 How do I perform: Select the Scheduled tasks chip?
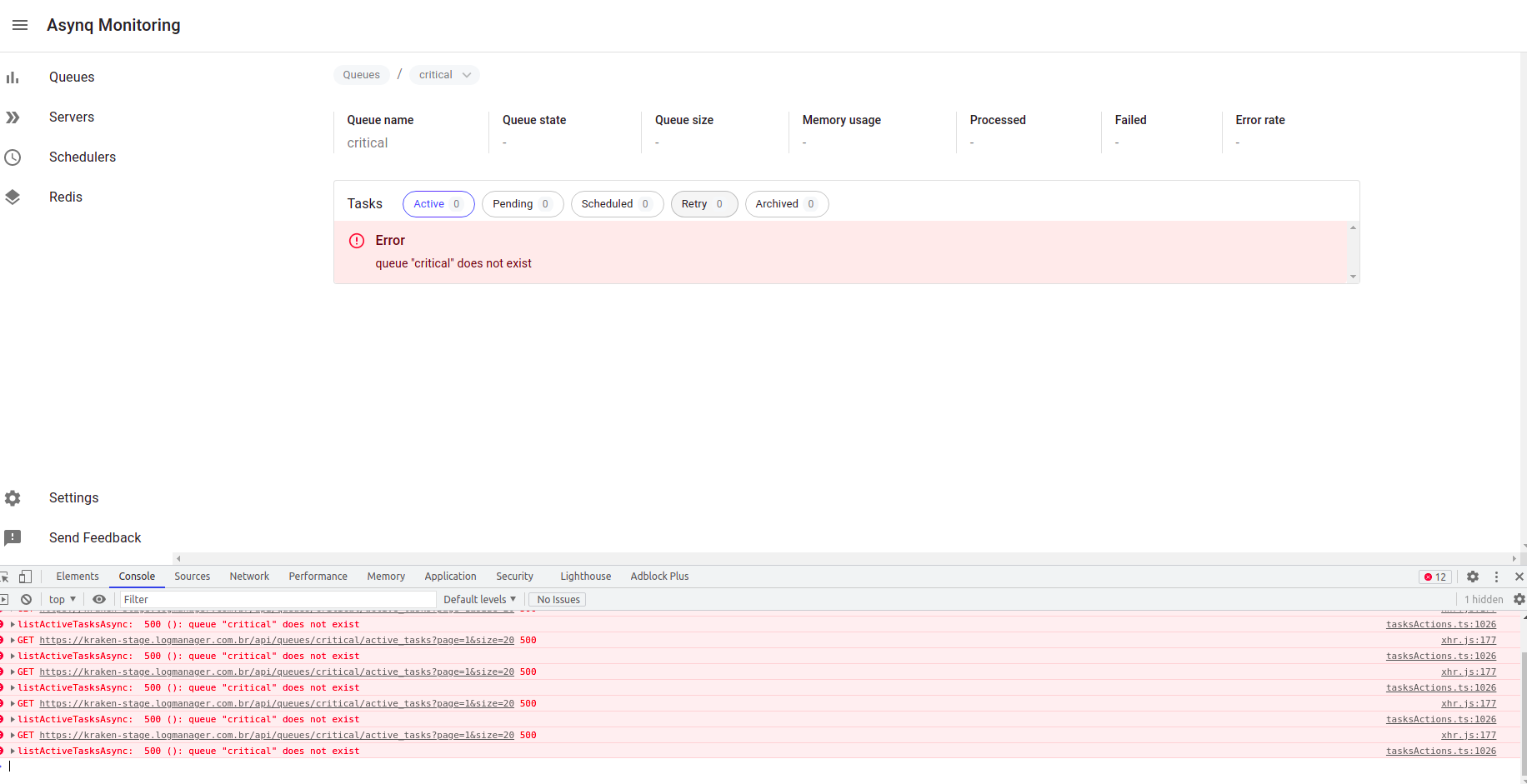pyautogui.click(x=617, y=204)
